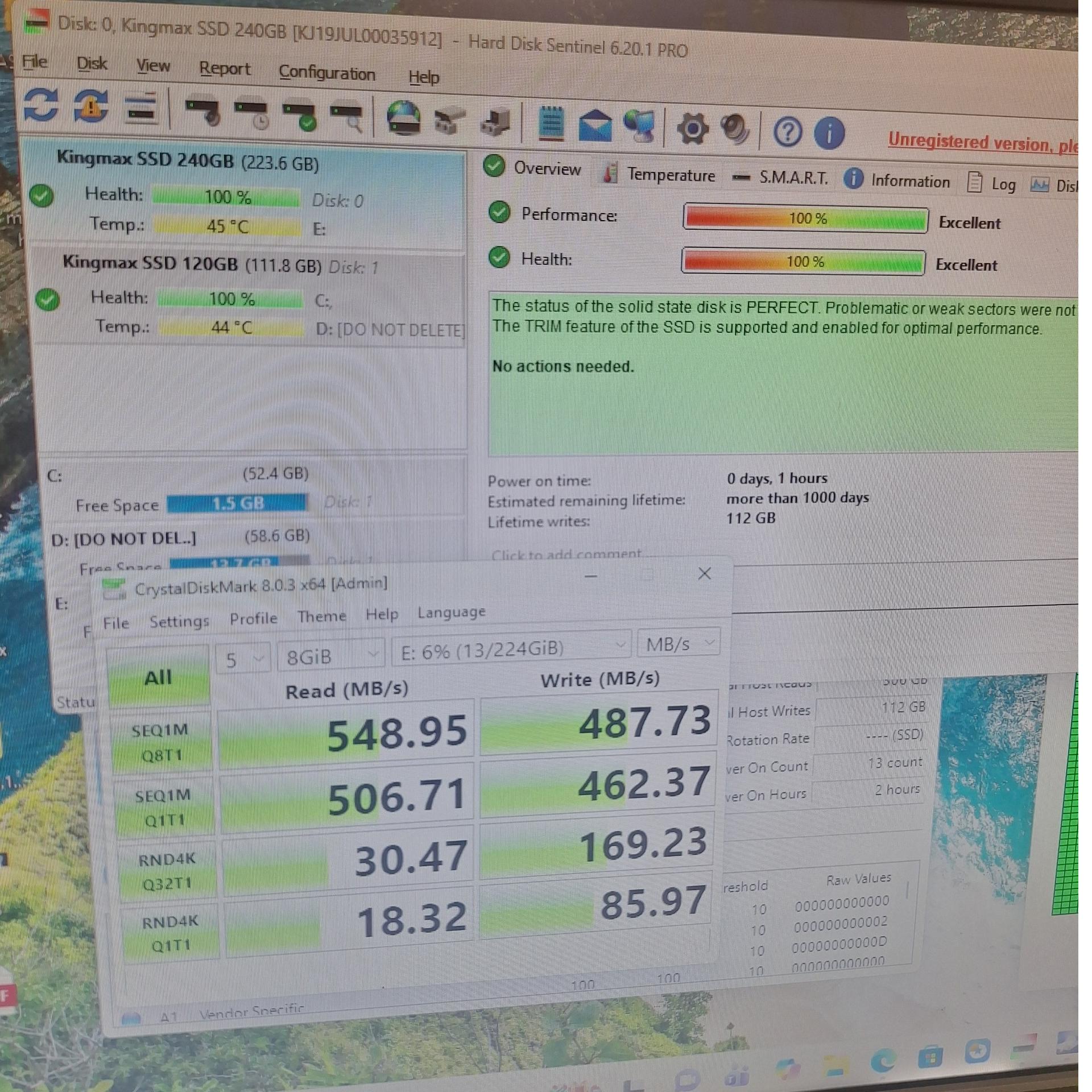Open the MB/s unit dropdown

coord(679,644)
